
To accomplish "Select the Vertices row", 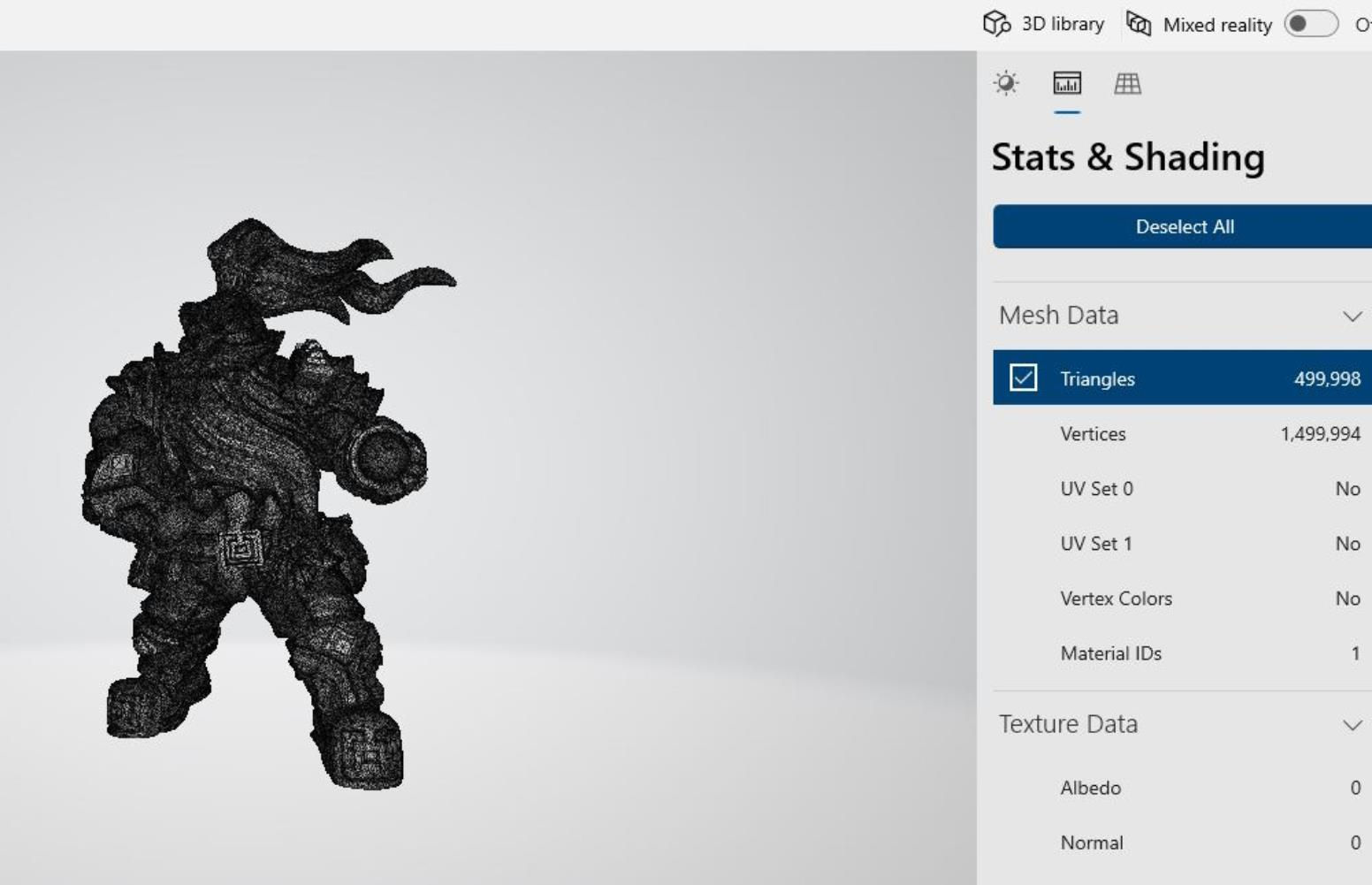I will click(1183, 433).
